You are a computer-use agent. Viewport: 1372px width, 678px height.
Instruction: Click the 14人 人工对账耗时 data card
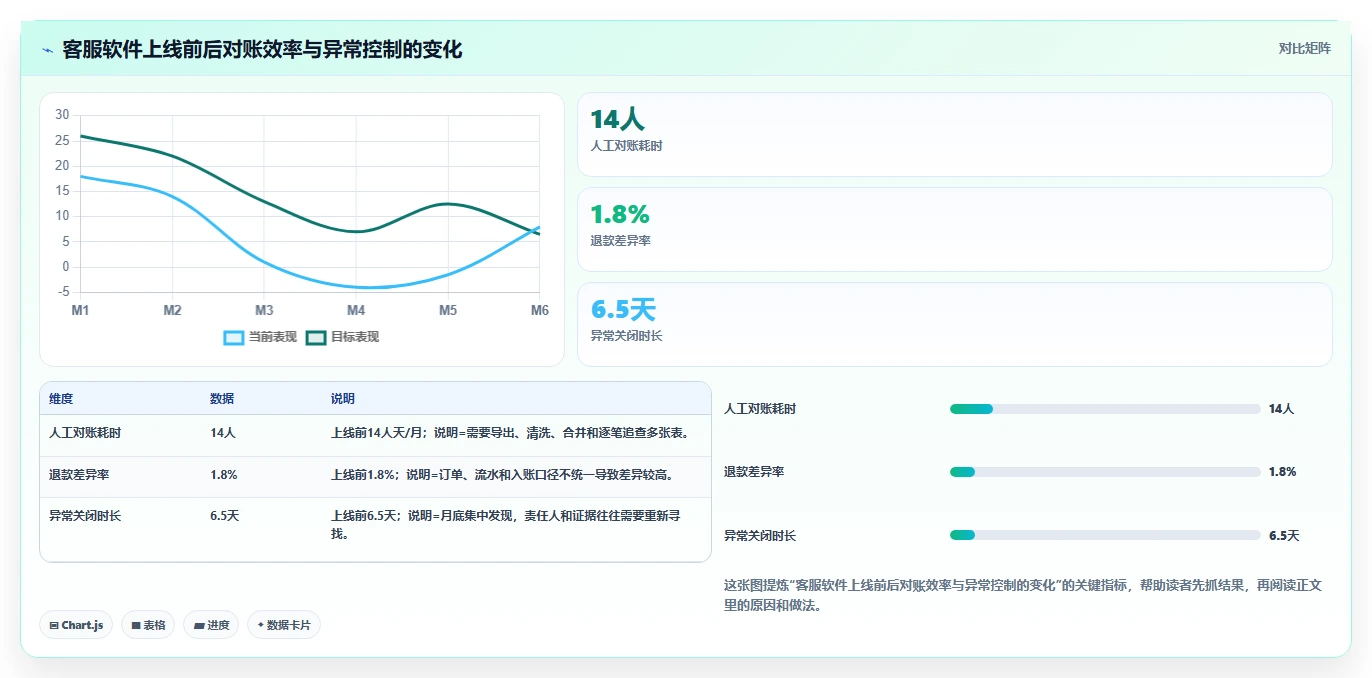[955, 134]
